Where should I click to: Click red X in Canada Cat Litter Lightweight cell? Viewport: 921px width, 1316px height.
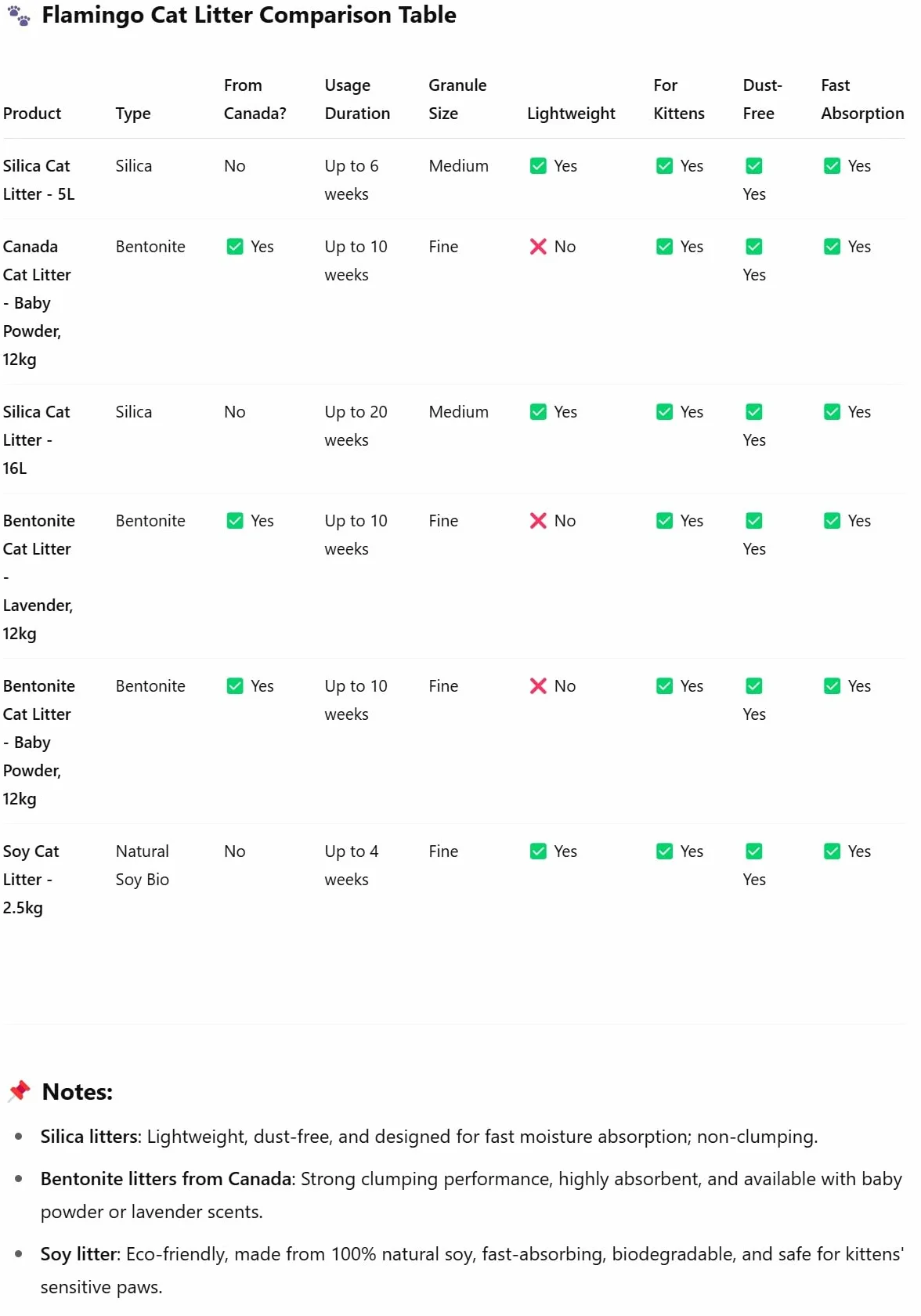[538, 247]
